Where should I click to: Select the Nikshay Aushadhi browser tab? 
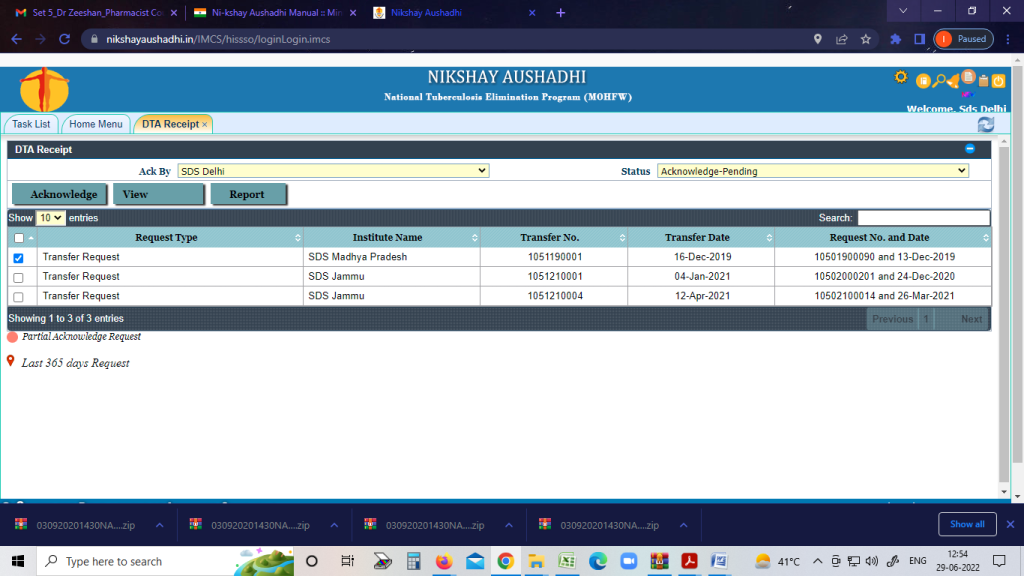(454, 12)
